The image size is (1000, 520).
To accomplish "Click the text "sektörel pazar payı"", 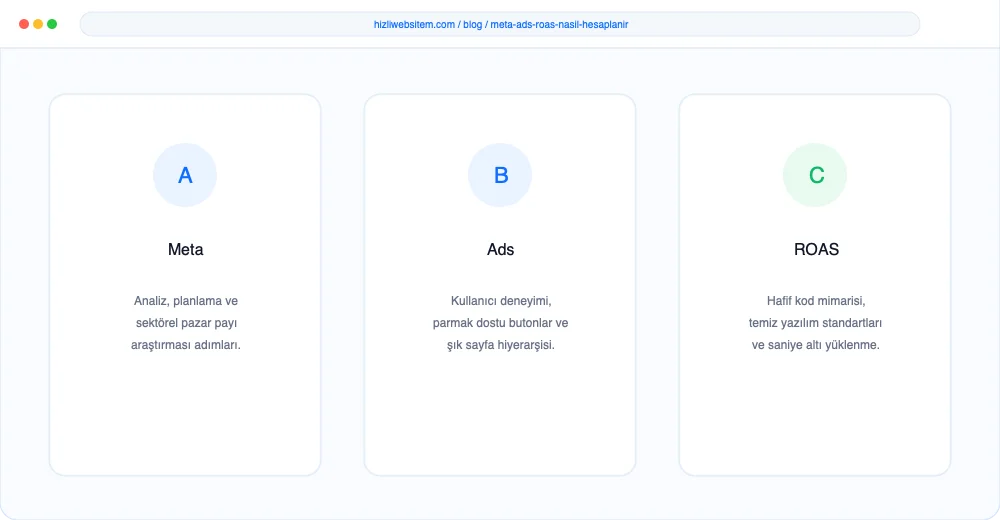I will pyautogui.click(x=186, y=323).
